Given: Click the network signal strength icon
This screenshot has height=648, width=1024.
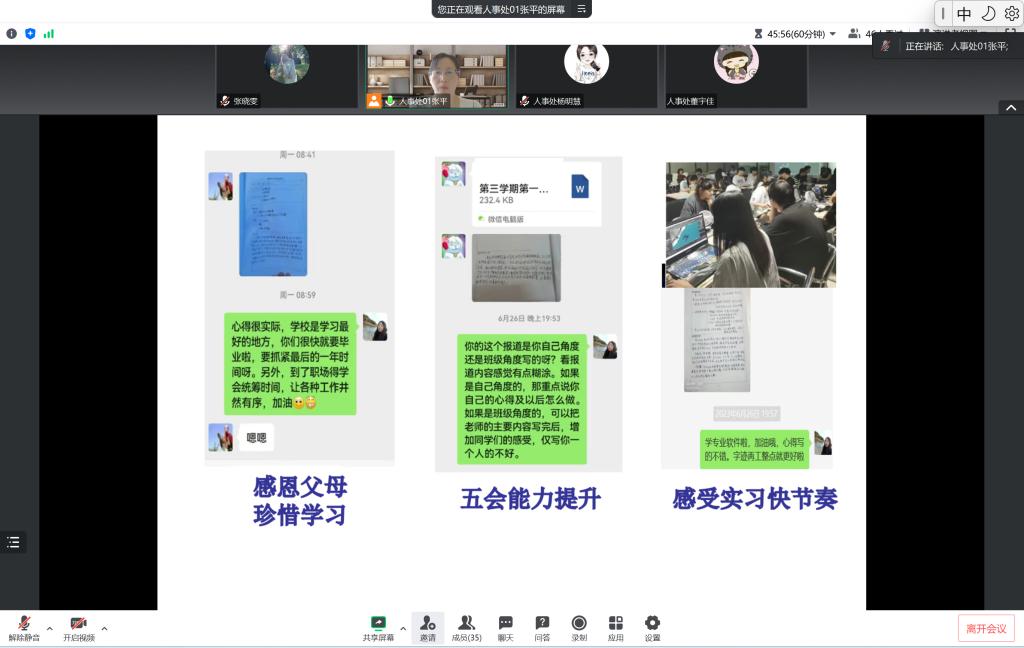Looking at the screenshot, I should [x=49, y=33].
